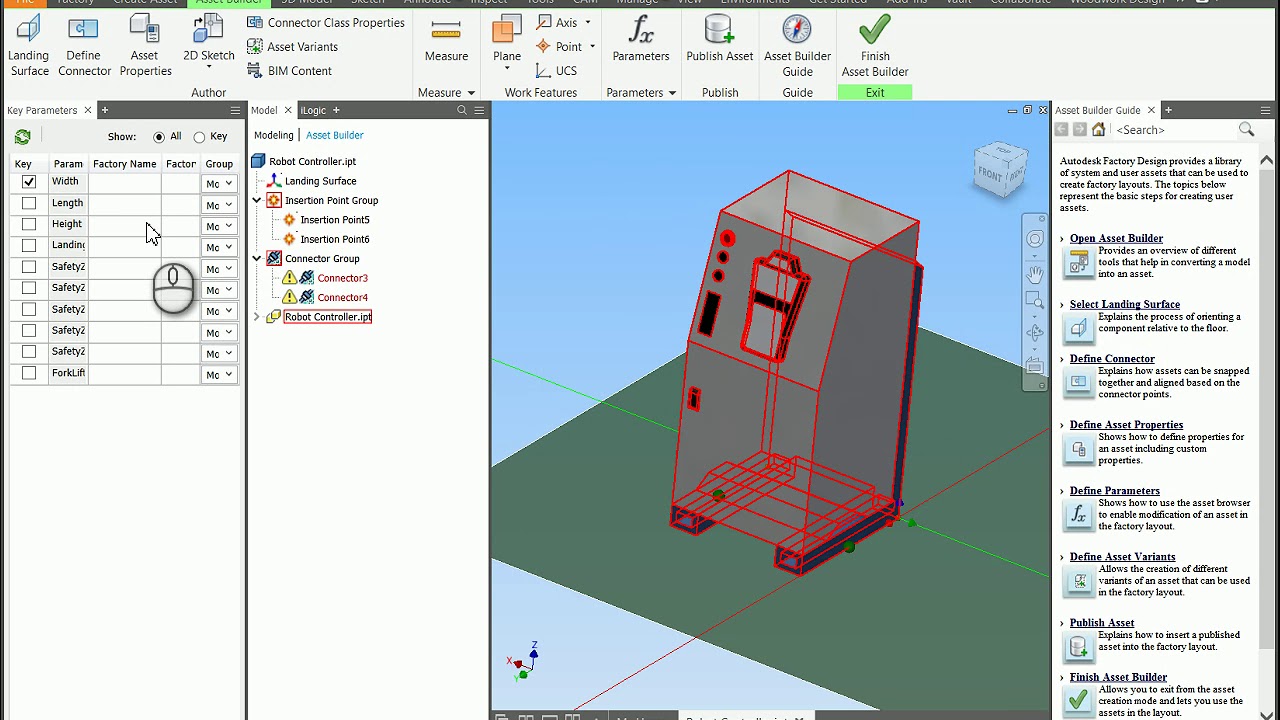The width and height of the screenshot is (1280, 720).
Task: Click the guide search magnifier
Action: 1246,129
